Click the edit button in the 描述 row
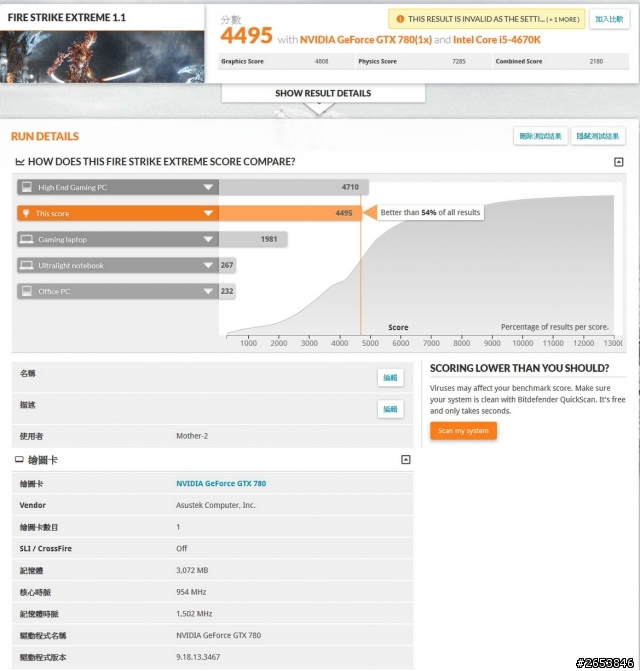Screen dimensions: 640x671 (x=390, y=409)
